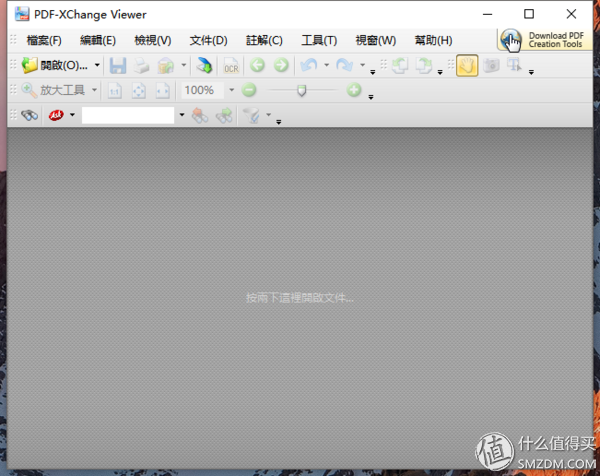Open the standard toolbar overflow options
Image resolution: width=600 pixels, height=476 pixels.
pyautogui.click(x=373, y=72)
